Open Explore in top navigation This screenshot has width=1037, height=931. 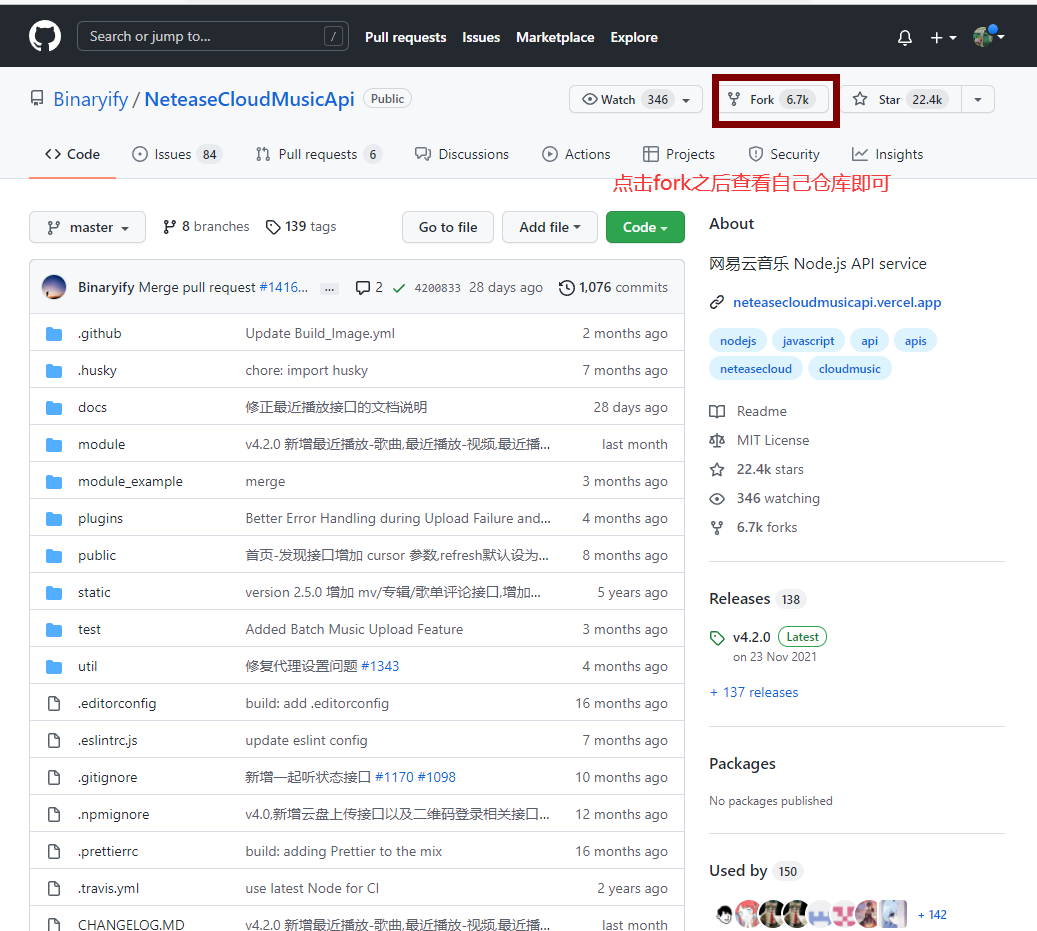tap(634, 38)
